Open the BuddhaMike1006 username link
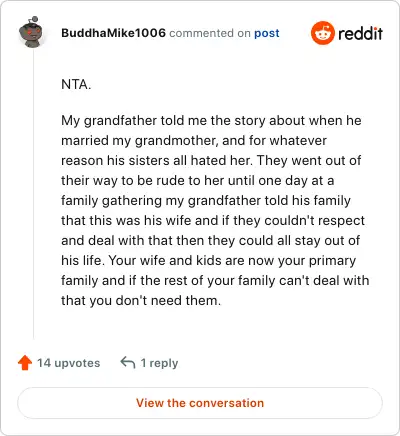 point(113,33)
